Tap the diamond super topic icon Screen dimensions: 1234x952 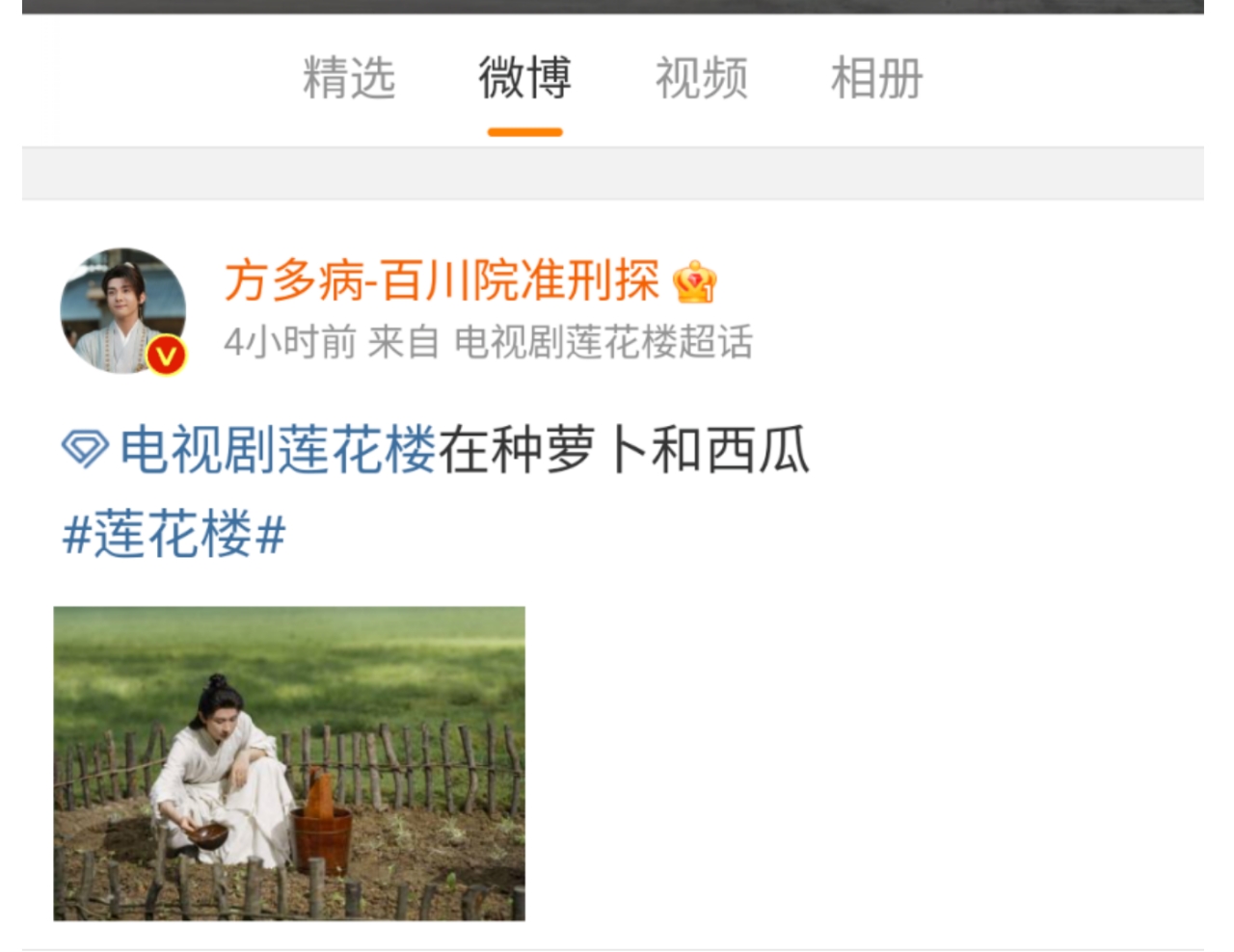click(85, 449)
